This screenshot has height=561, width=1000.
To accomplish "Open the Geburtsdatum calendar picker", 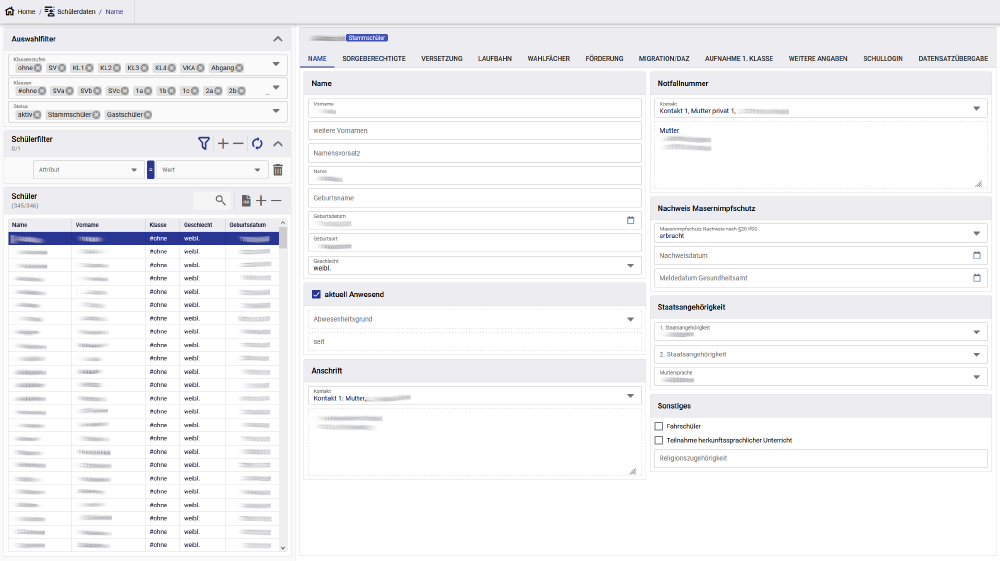I will [630, 220].
